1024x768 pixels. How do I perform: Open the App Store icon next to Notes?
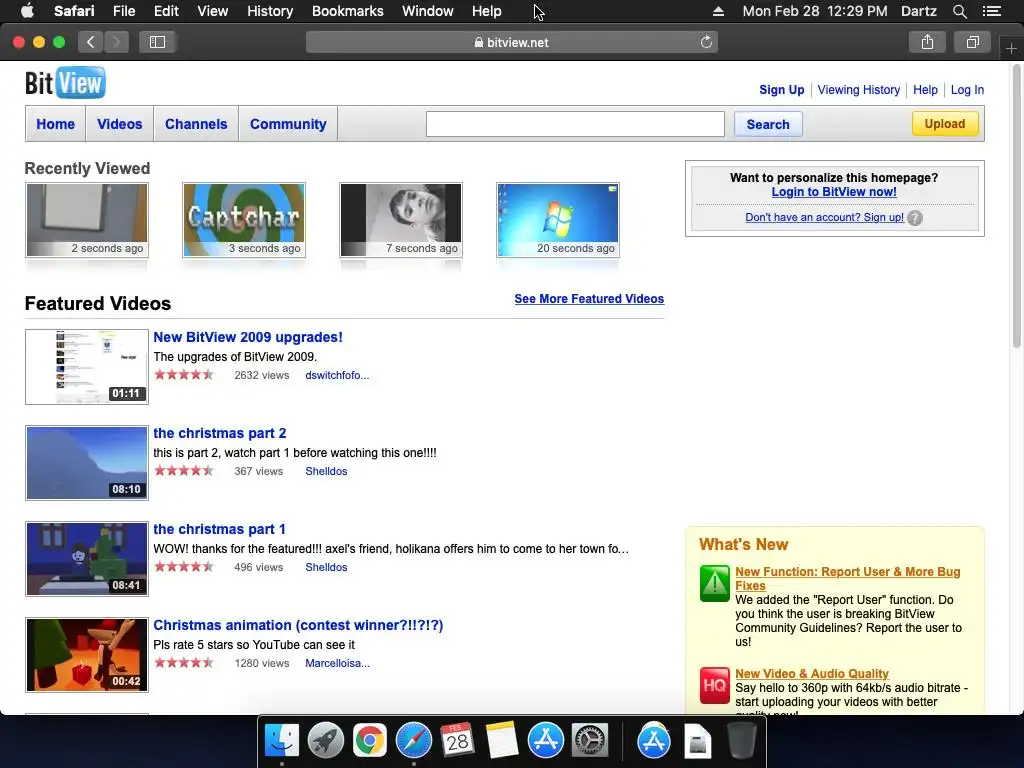pos(546,741)
